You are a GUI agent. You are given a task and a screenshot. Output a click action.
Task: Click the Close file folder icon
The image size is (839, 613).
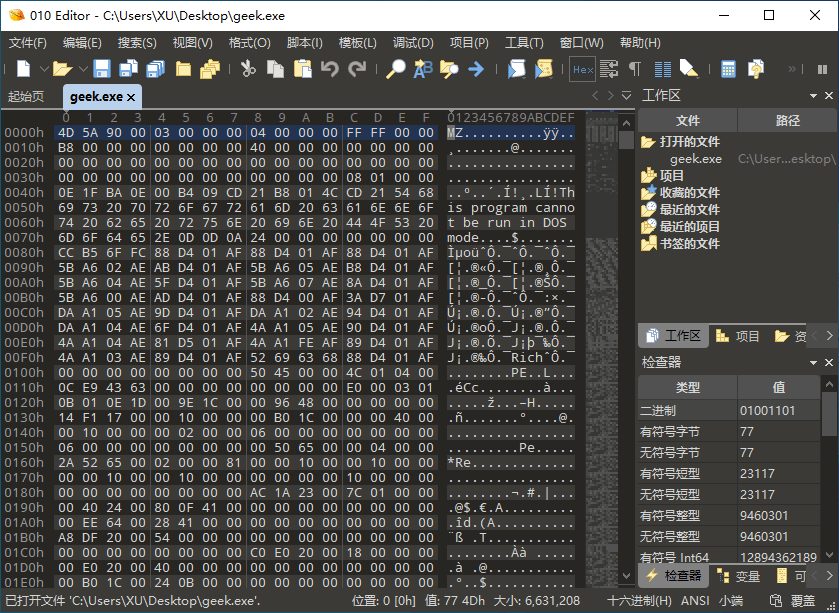(183, 69)
